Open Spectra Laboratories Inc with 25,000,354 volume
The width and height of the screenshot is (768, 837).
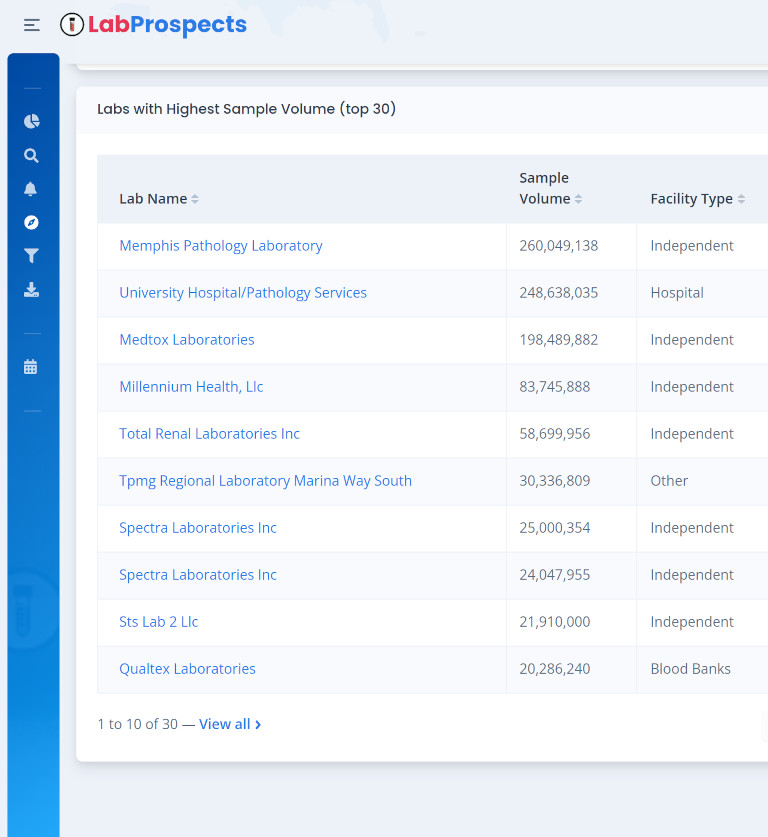click(x=197, y=527)
